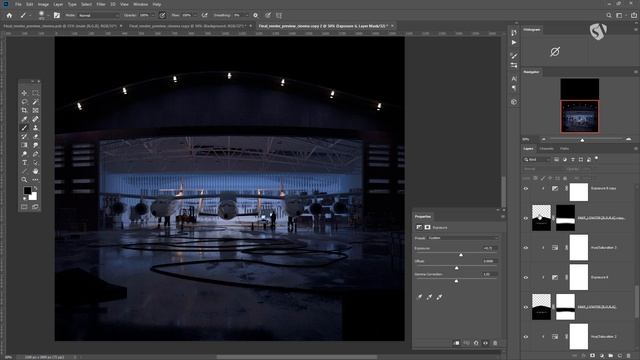Screen dimensions: 640x360
Task: Open the Window menu
Action: point(140,4)
